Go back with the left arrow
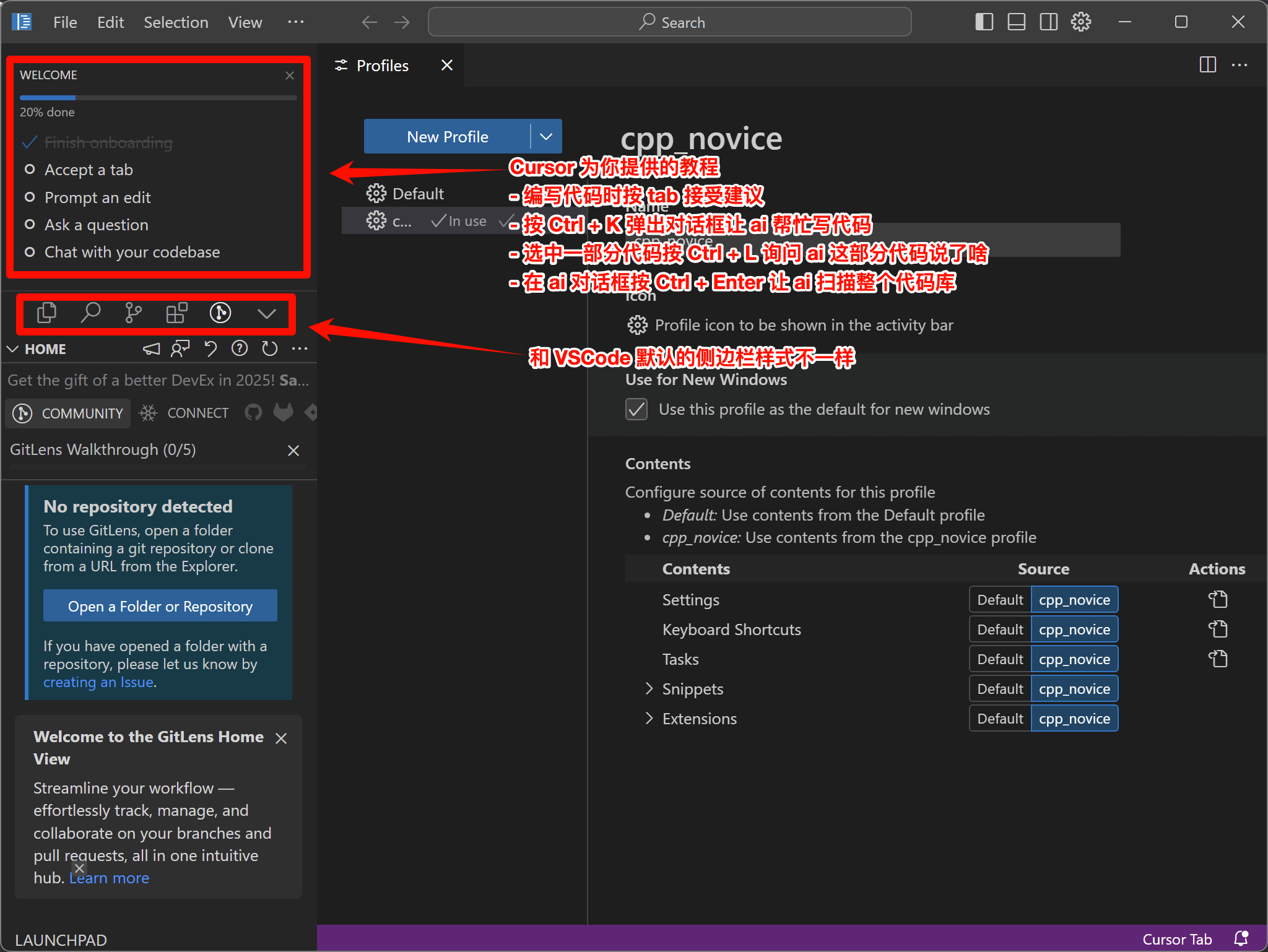 (x=370, y=22)
